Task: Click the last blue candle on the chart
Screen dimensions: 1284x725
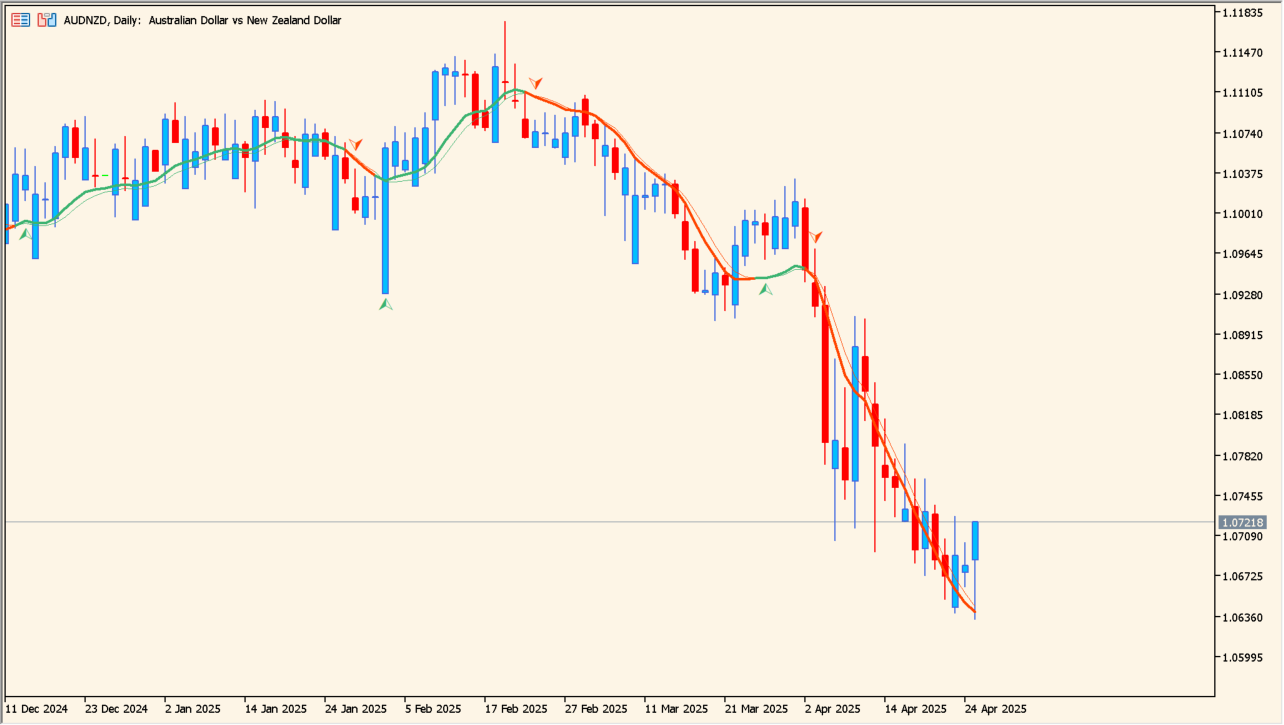Action: pos(975,541)
